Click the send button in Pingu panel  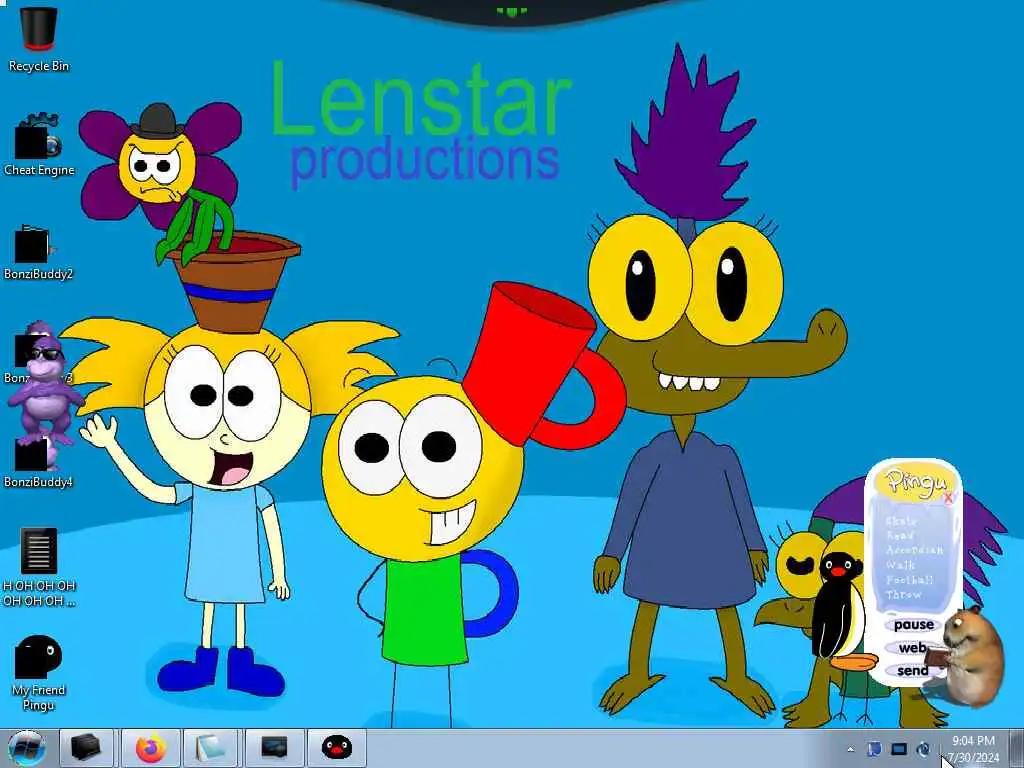coord(912,671)
